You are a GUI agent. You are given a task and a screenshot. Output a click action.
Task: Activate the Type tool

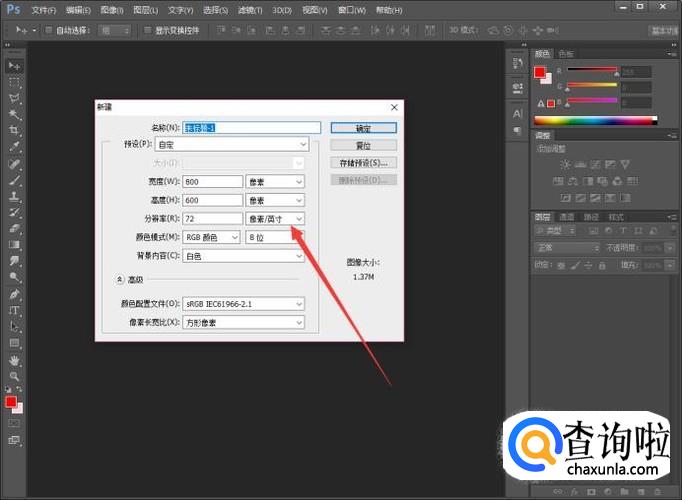click(14, 310)
